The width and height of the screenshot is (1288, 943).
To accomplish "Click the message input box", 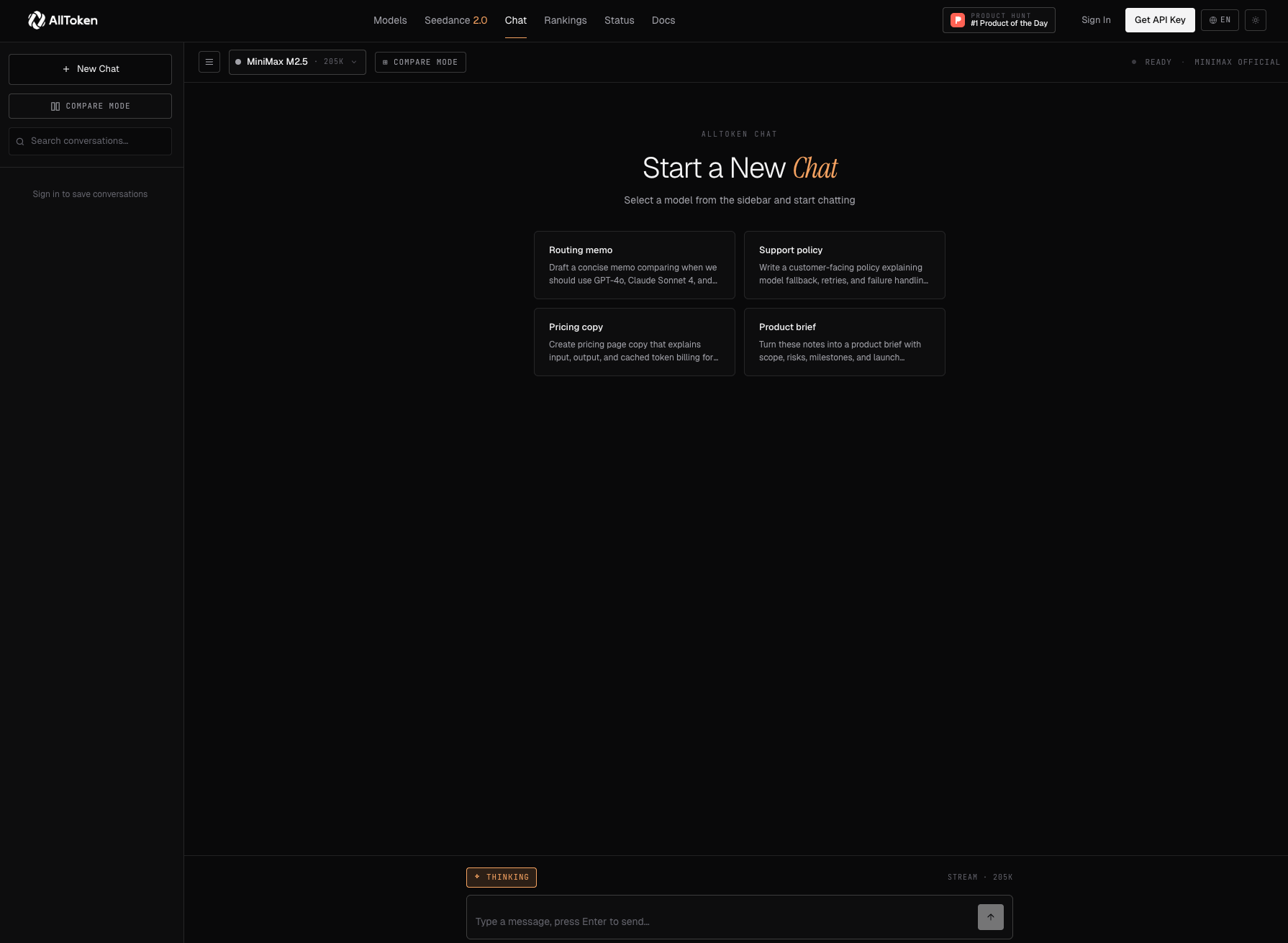I will pos(740,917).
